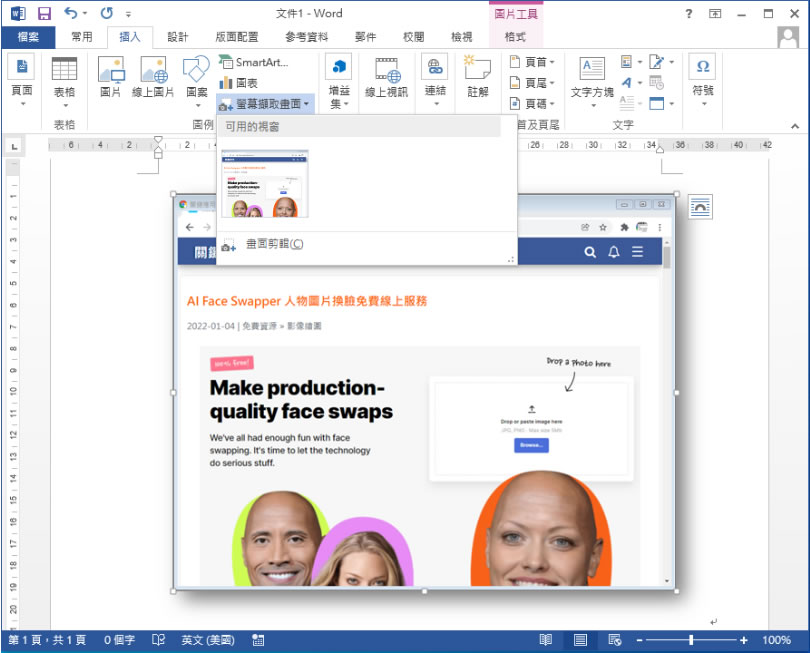
Task: Open layout options icon beside picture
Action: (x=700, y=206)
